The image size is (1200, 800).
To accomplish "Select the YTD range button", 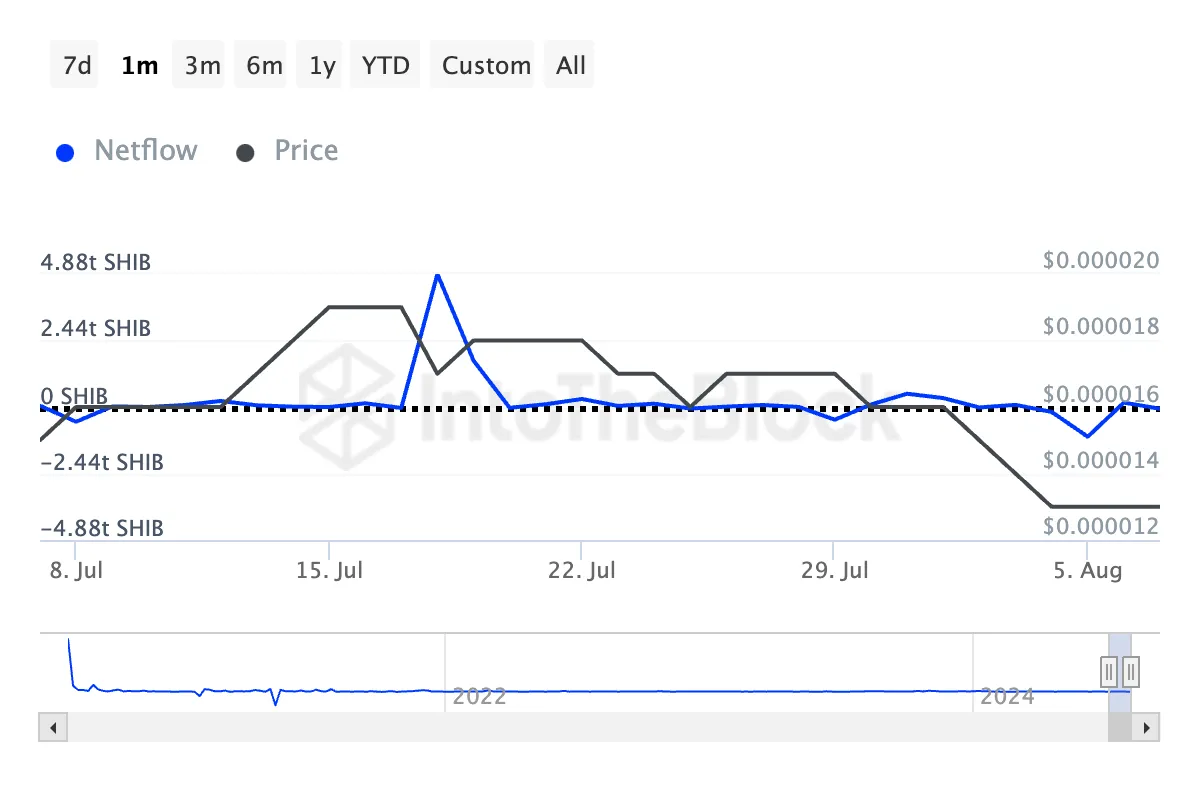I will click(x=386, y=66).
